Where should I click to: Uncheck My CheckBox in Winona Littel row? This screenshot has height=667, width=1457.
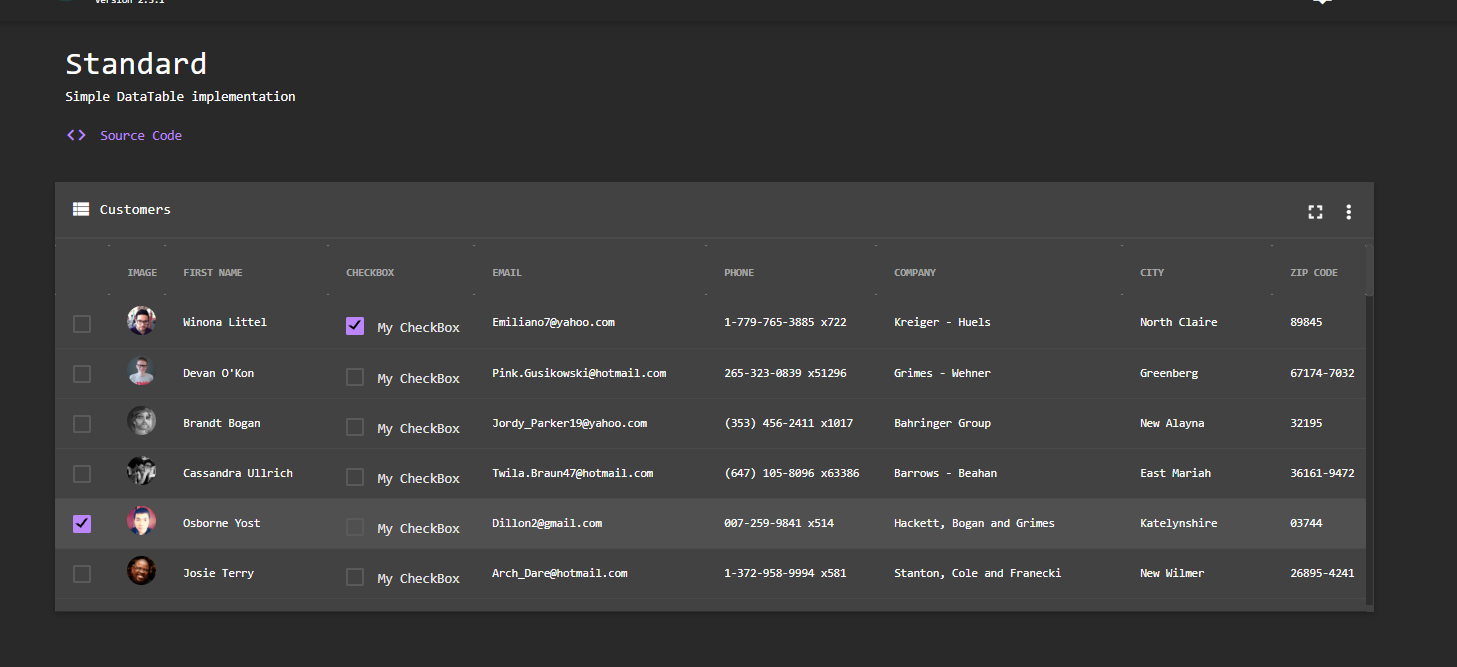pos(355,326)
